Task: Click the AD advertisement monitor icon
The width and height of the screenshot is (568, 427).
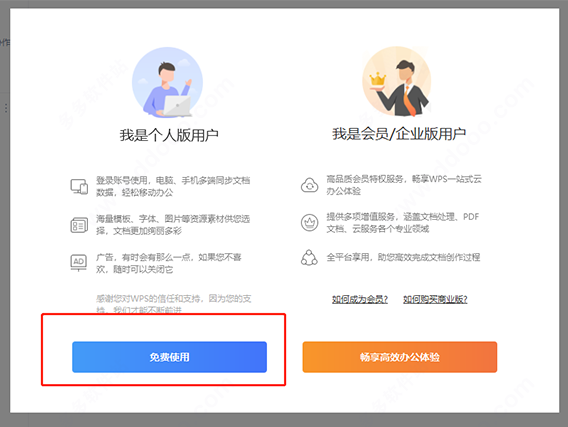Action: click(x=79, y=263)
